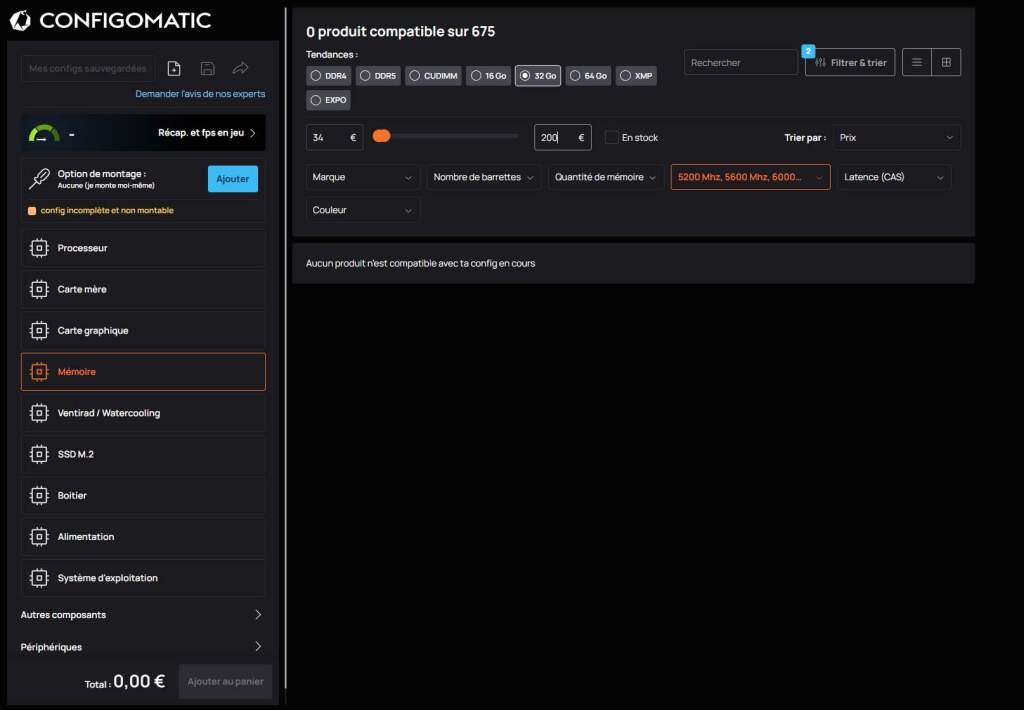Screen dimensions: 1024x710
Task: Open the Marque dropdown filter
Action: coord(363,177)
